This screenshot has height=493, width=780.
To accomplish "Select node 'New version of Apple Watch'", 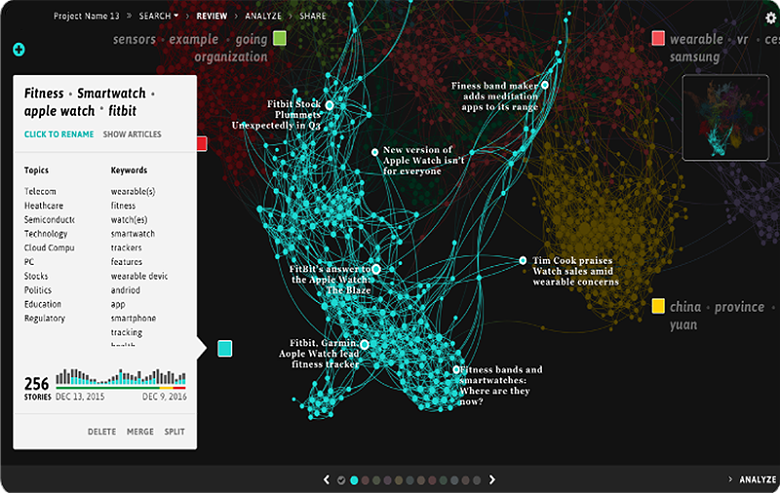I will [375, 152].
